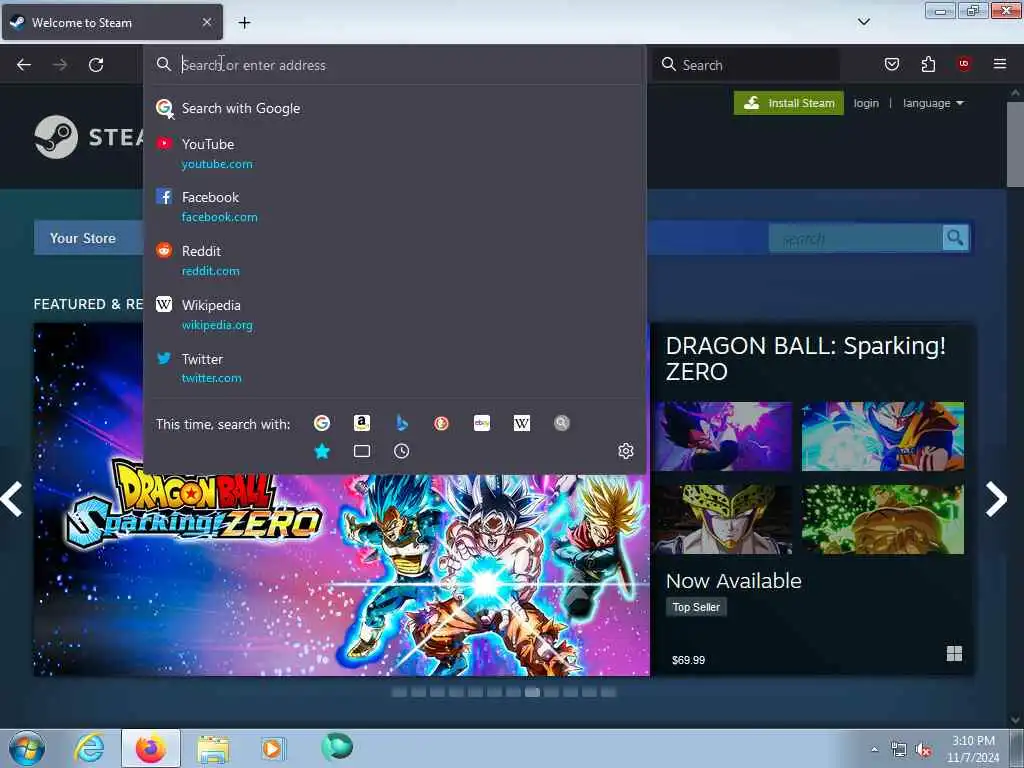The width and height of the screenshot is (1024, 768).
Task: Search this time with DuckDuckGo icon
Action: click(441, 423)
